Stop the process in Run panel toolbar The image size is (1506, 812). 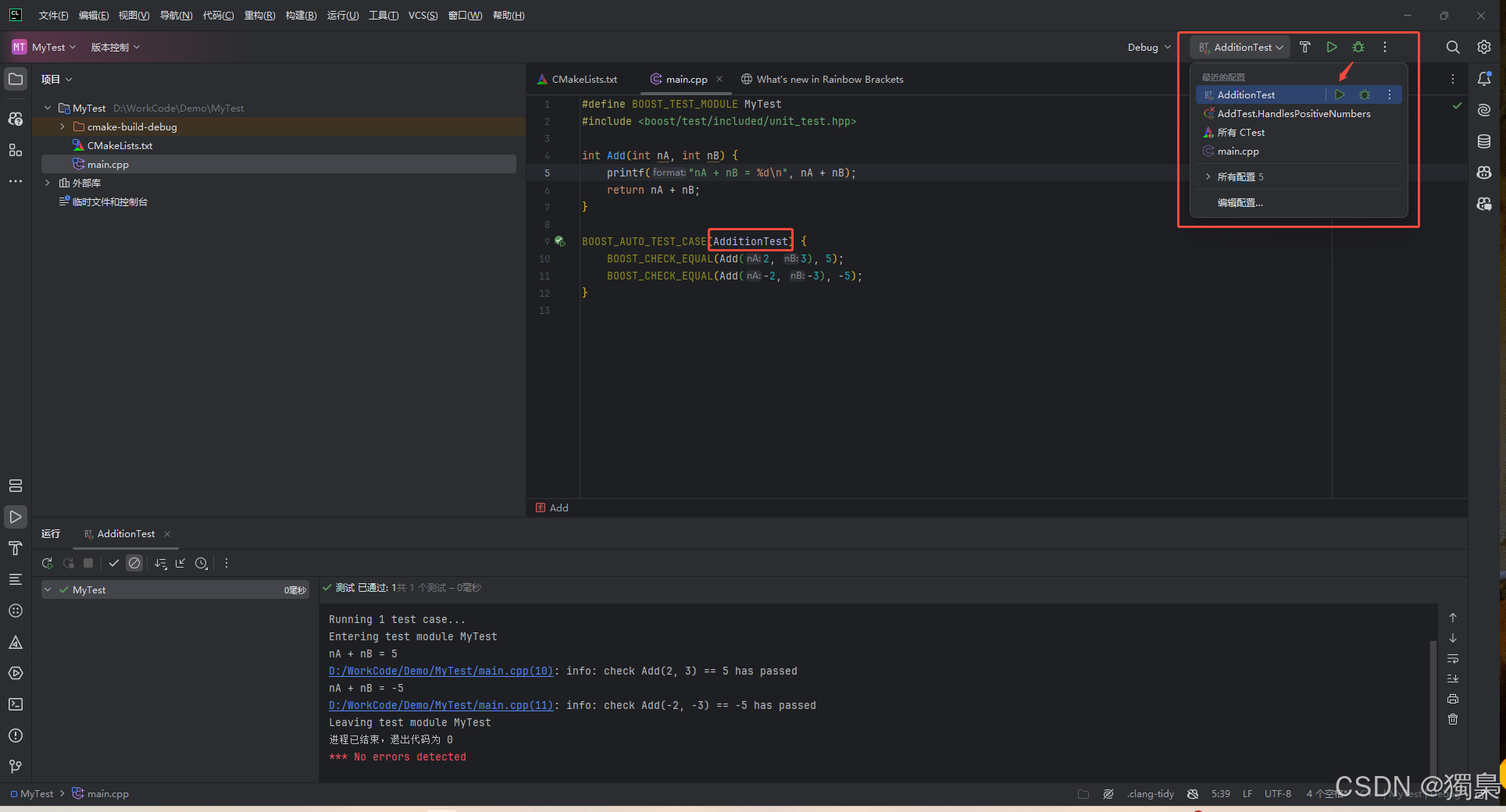click(x=88, y=563)
